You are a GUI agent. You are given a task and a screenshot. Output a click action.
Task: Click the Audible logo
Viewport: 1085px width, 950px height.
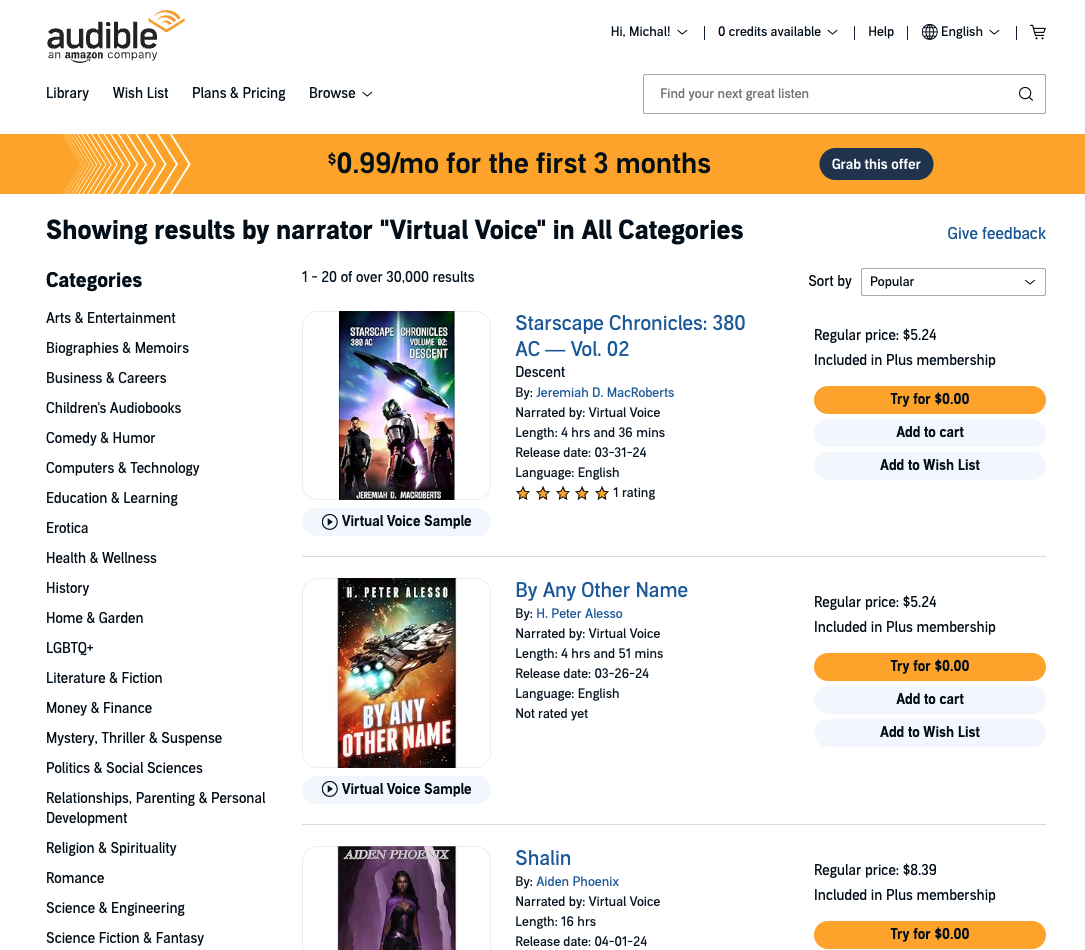pos(107,36)
